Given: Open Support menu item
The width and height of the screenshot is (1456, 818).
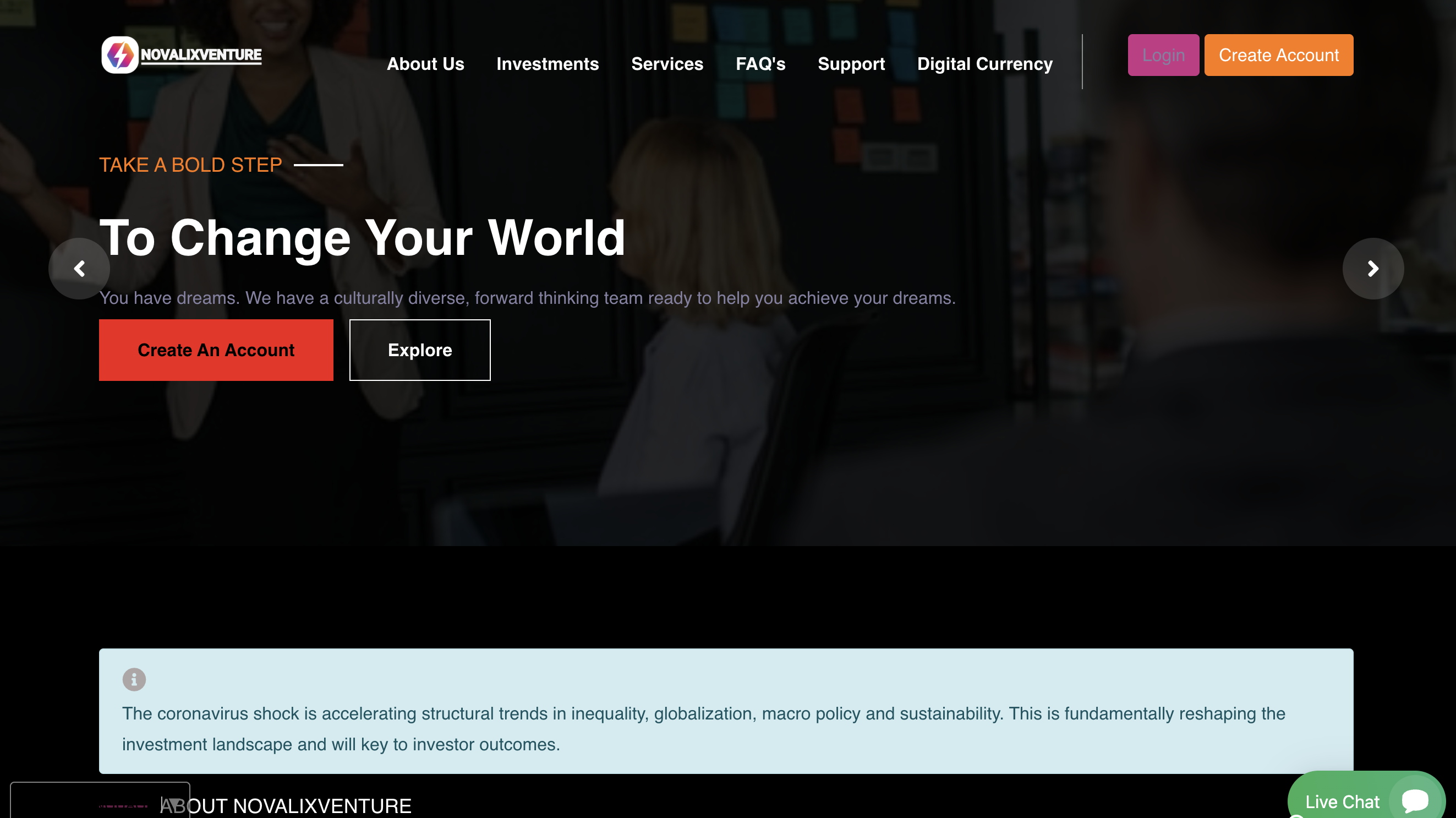Looking at the screenshot, I should tap(851, 64).
